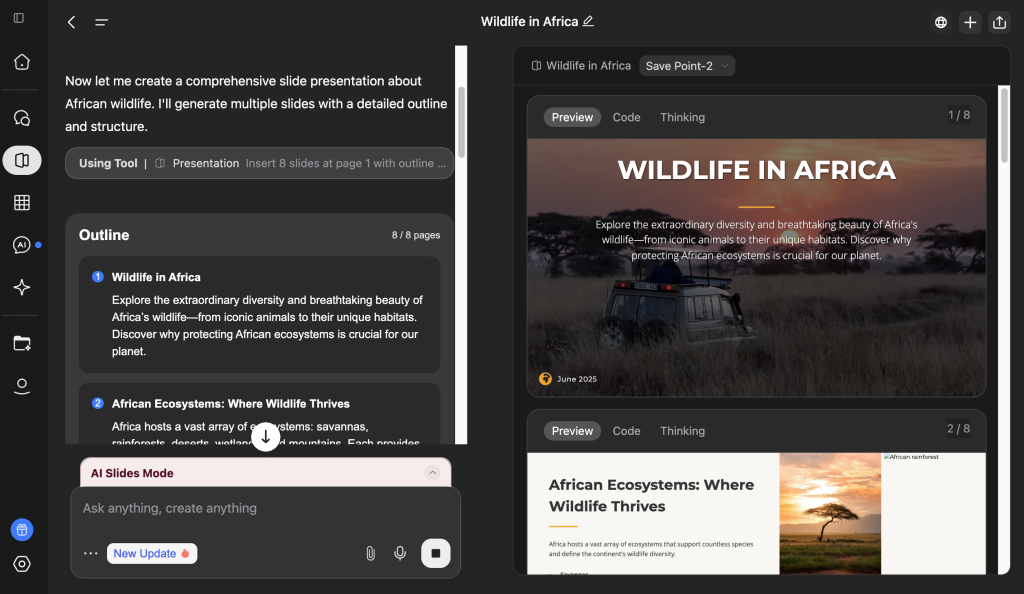This screenshot has height=594, width=1024.
Task: Switch to Thinking tab on slide 2
Action: tap(682, 431)
